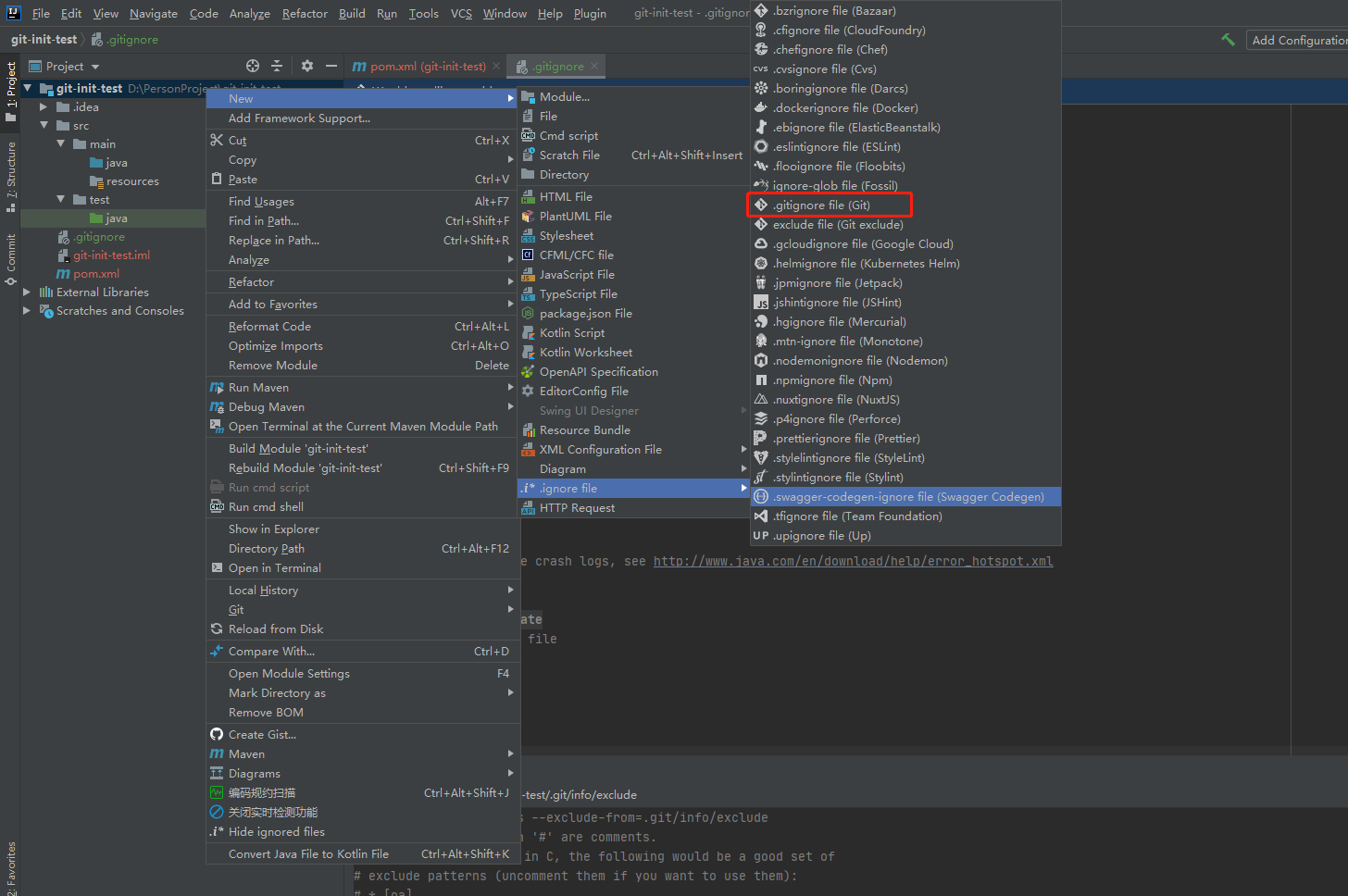Click the Paste clipboard icon
The image size is (1348, 896).
(217, 179)
